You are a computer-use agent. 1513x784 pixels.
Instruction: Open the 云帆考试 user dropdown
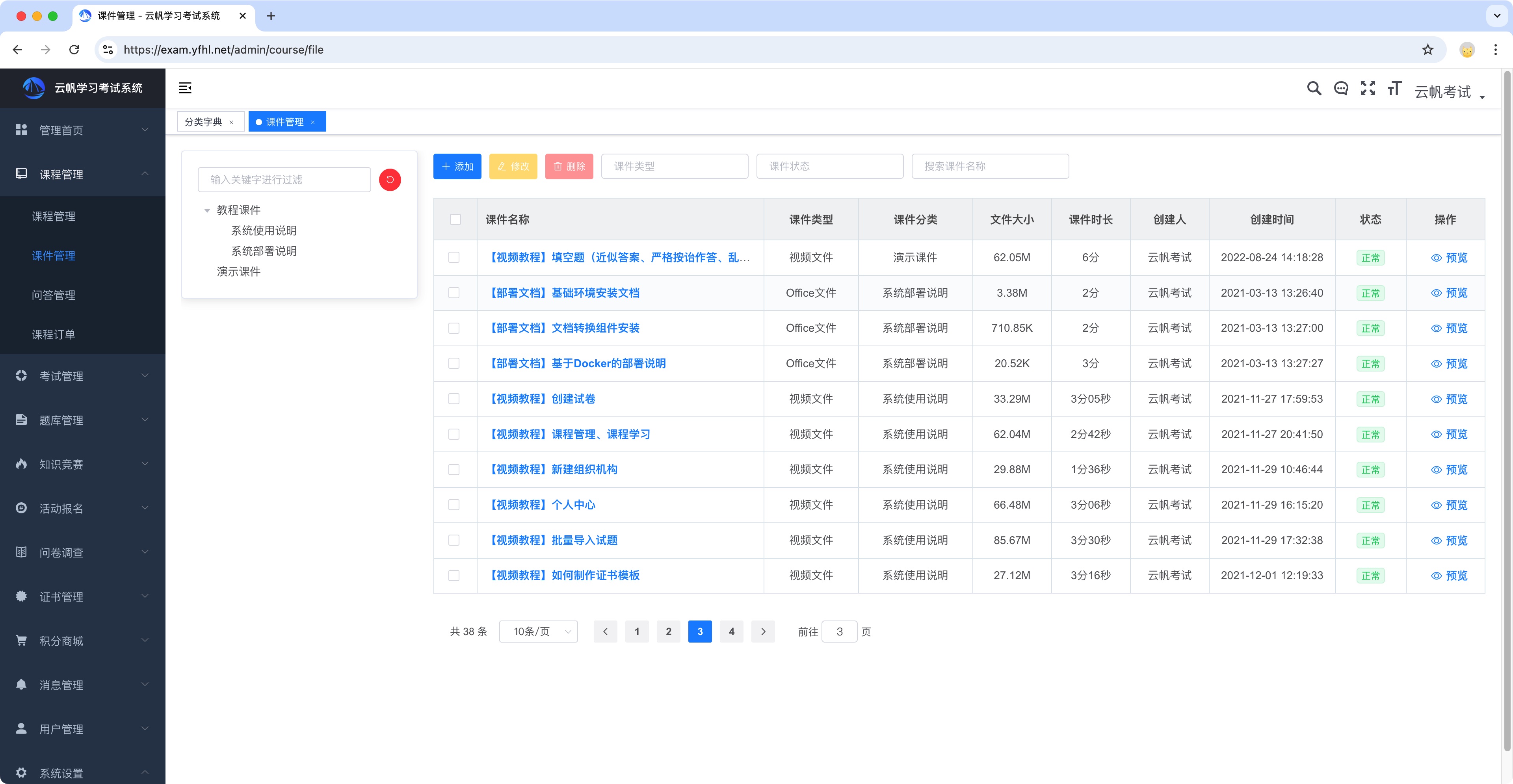(1450, 92)
